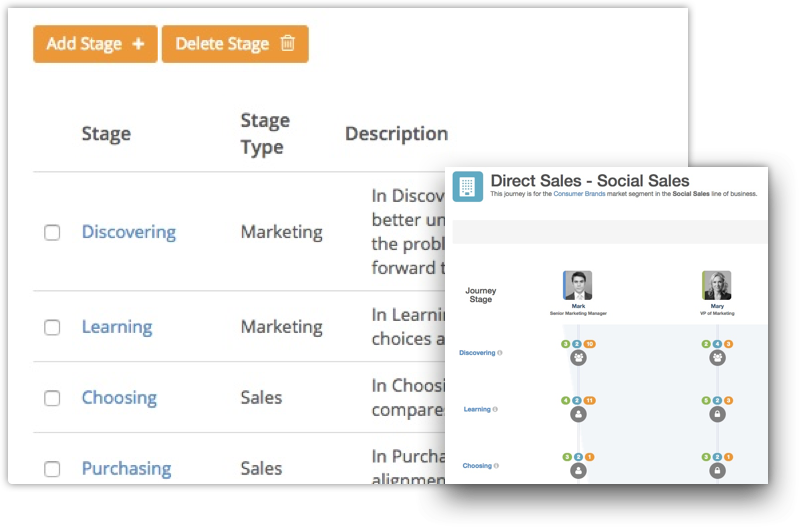
Task: Click the Senior Marketing Manager subtitle under Mark
Action: [x=578, y=313]
